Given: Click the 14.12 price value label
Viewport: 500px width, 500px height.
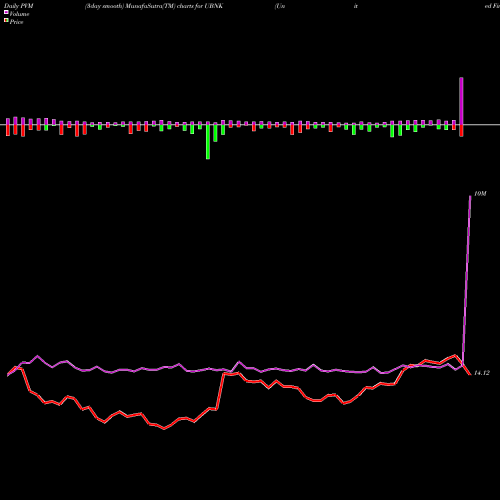Looking at the screenshot, I should pyautogui.click(x=482, y=373).
